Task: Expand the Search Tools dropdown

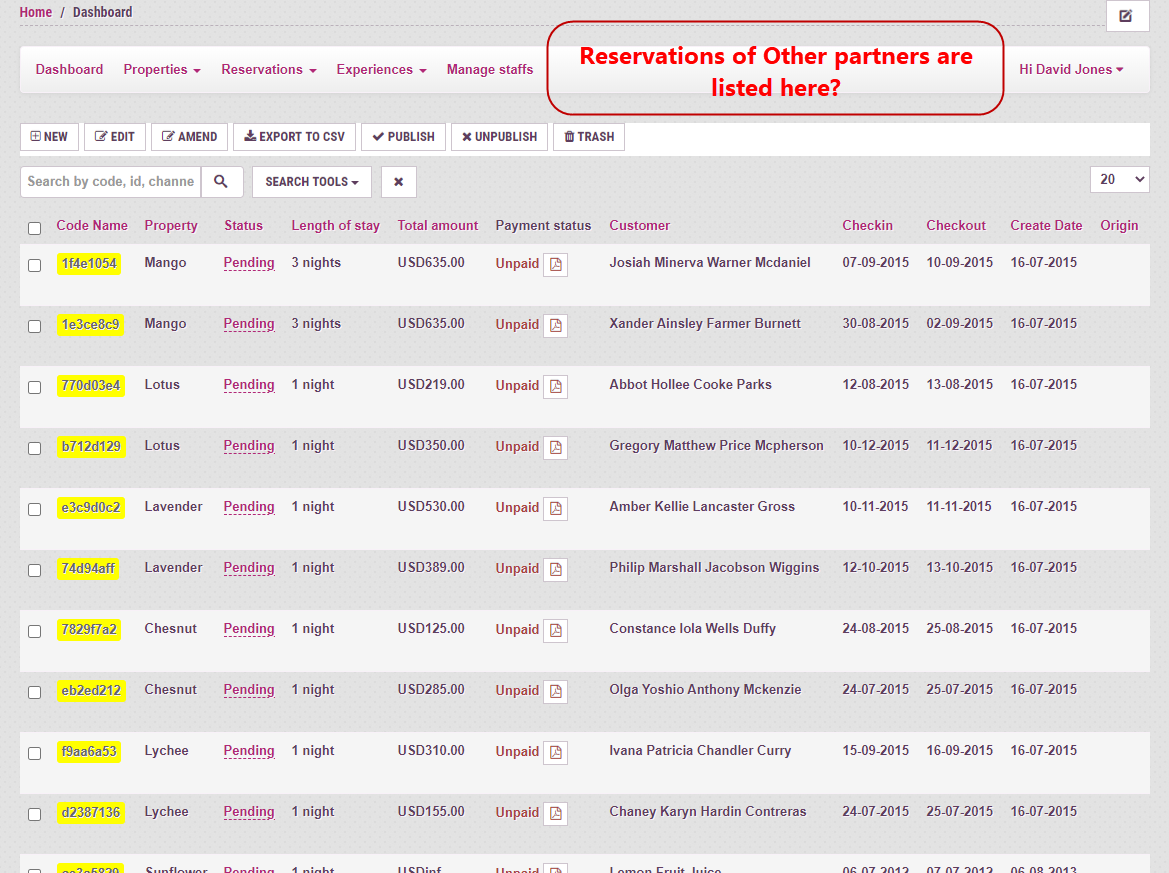Action: (x=311, y=182)
